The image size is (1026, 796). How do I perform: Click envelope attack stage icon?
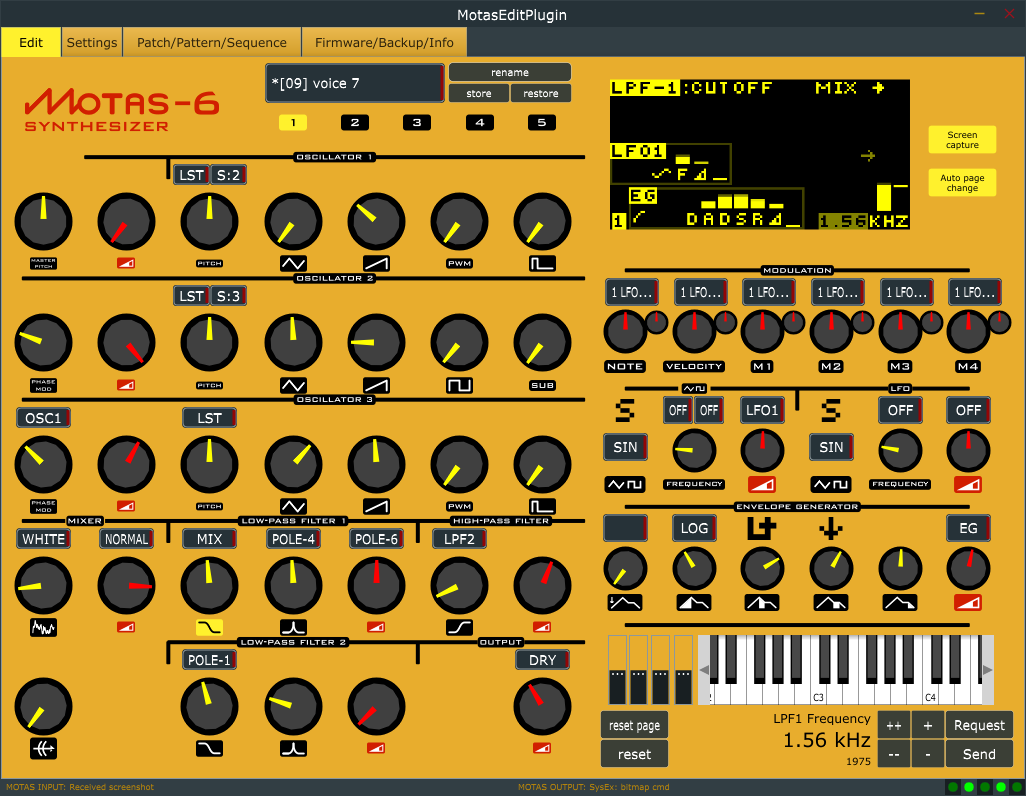click(694, 603)
